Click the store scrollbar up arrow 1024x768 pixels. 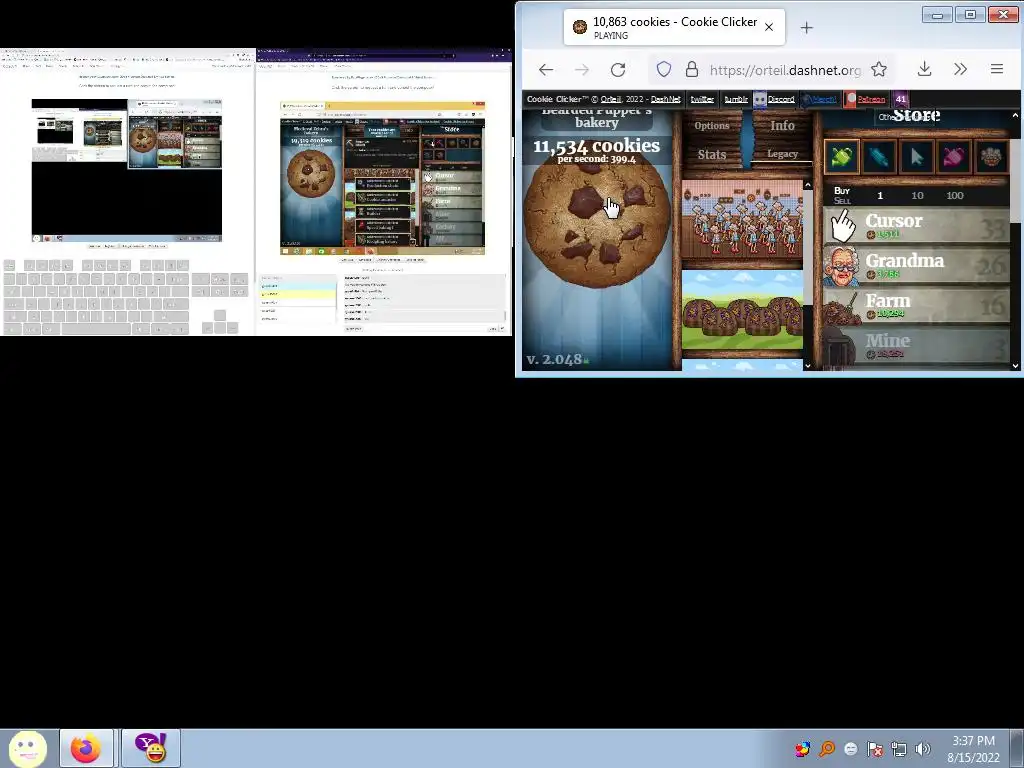pos(1016,116)
